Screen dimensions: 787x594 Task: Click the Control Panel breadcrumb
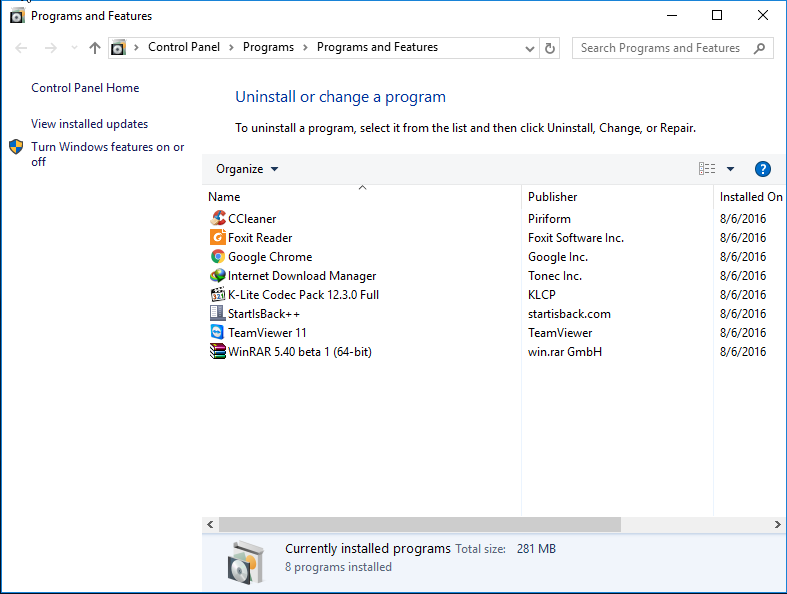(184, 47)
